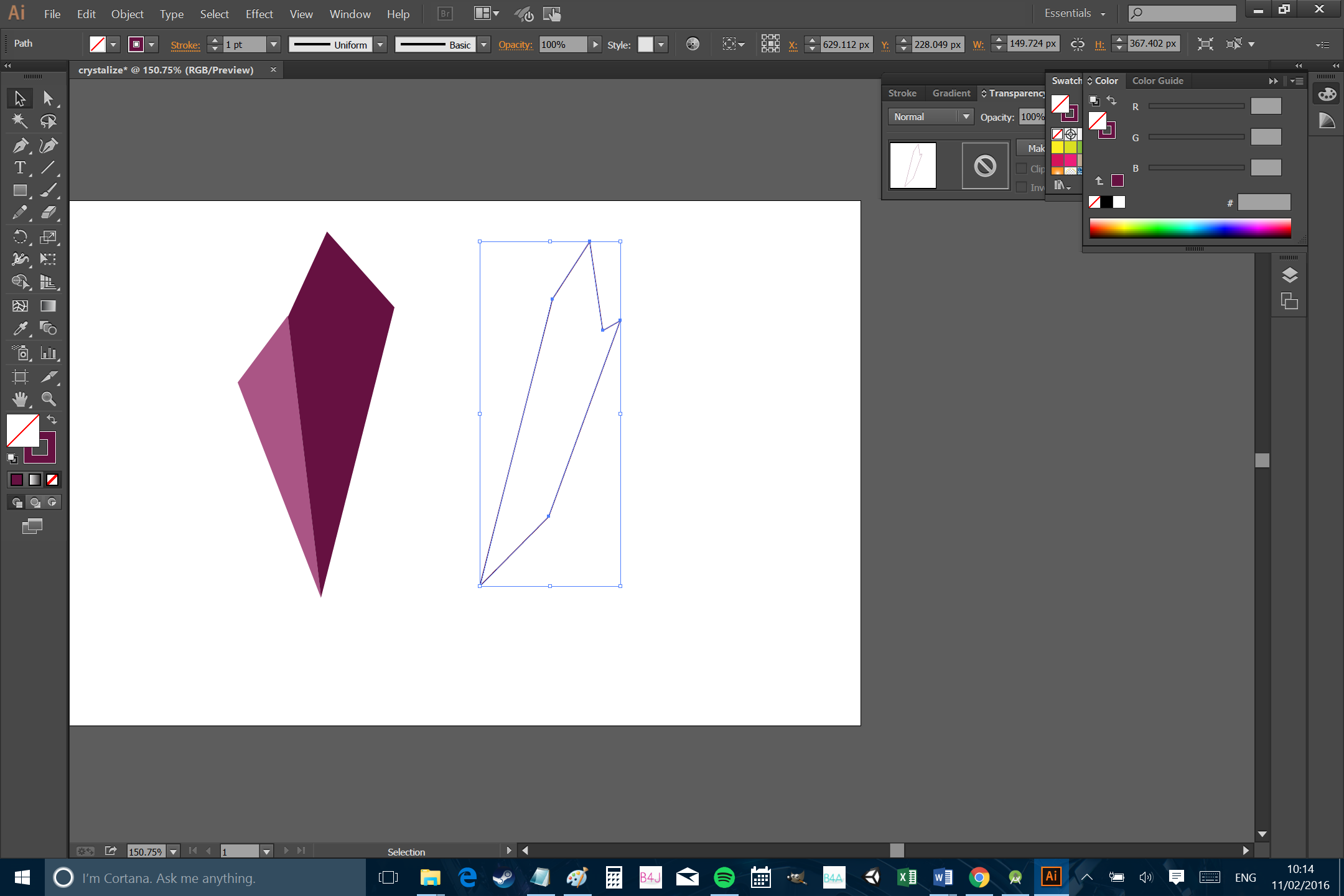Toggle the Invert Mask checkbox

(x=1022, y=187)
